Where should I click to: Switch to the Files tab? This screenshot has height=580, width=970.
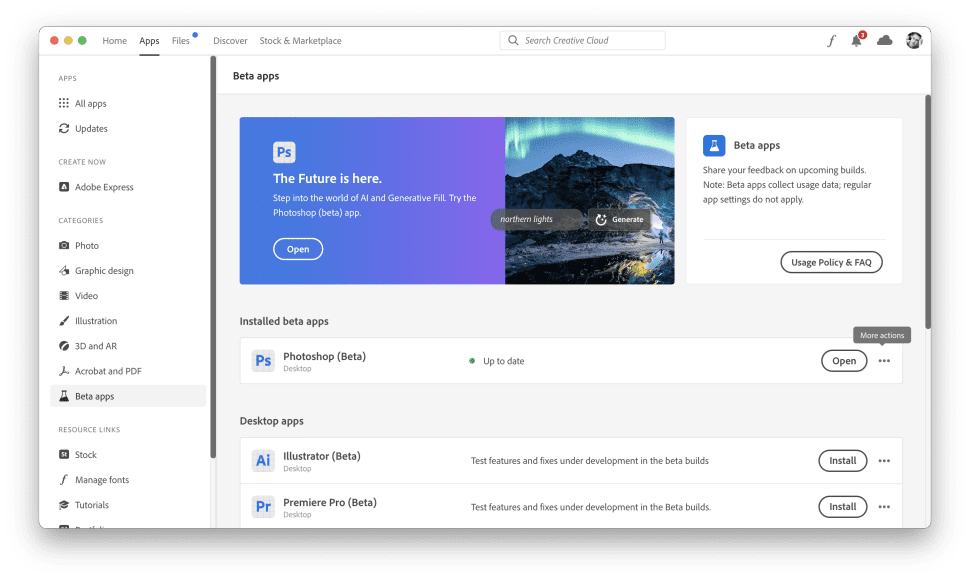(x=181, y=40)
